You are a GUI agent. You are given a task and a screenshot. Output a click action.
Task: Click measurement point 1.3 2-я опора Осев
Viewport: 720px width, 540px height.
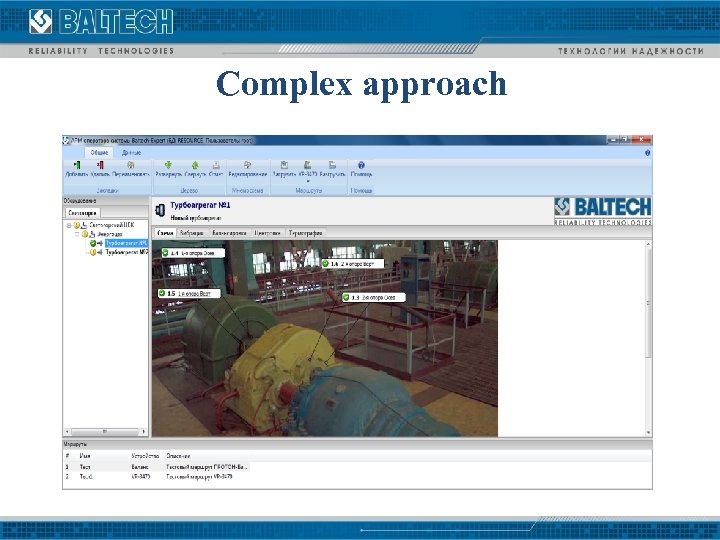(374, 298)
